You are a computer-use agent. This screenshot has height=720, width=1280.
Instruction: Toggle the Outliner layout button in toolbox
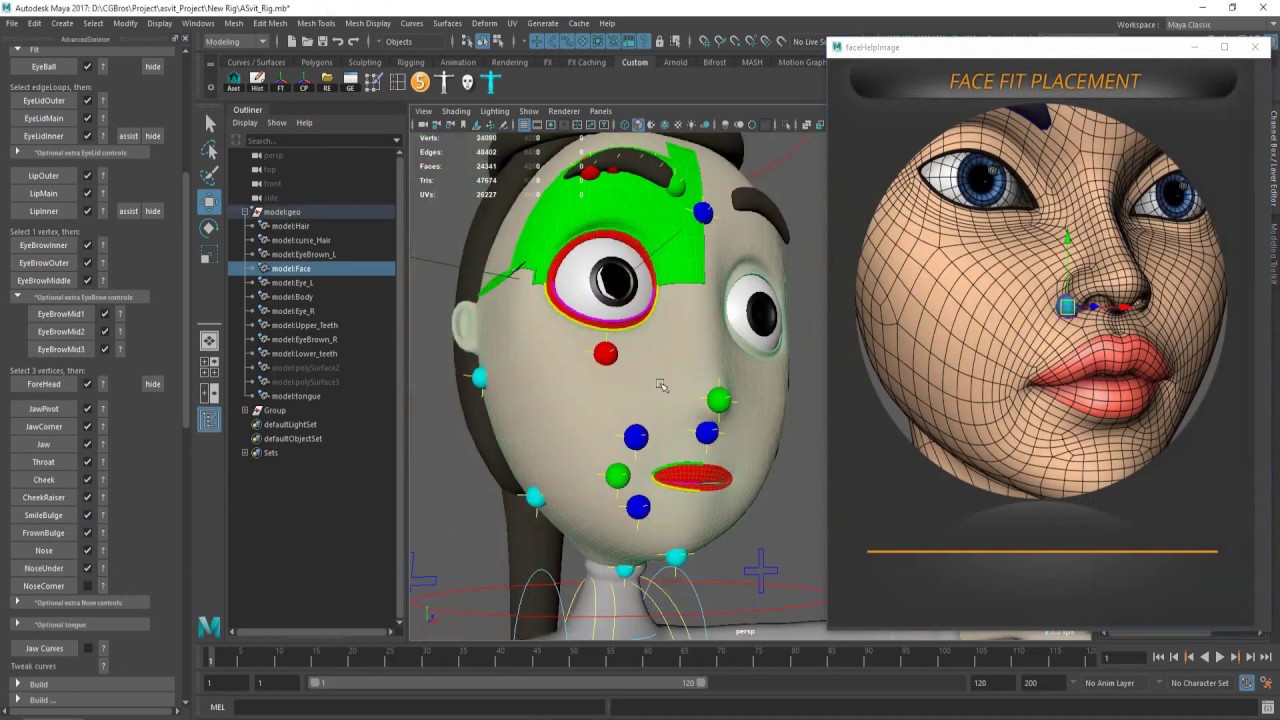209,420
